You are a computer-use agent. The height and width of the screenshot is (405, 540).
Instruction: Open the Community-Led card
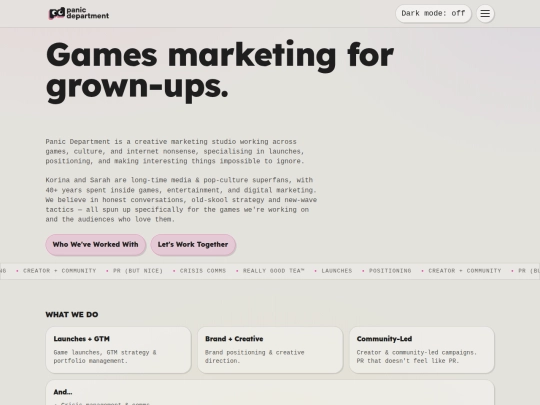422,350
